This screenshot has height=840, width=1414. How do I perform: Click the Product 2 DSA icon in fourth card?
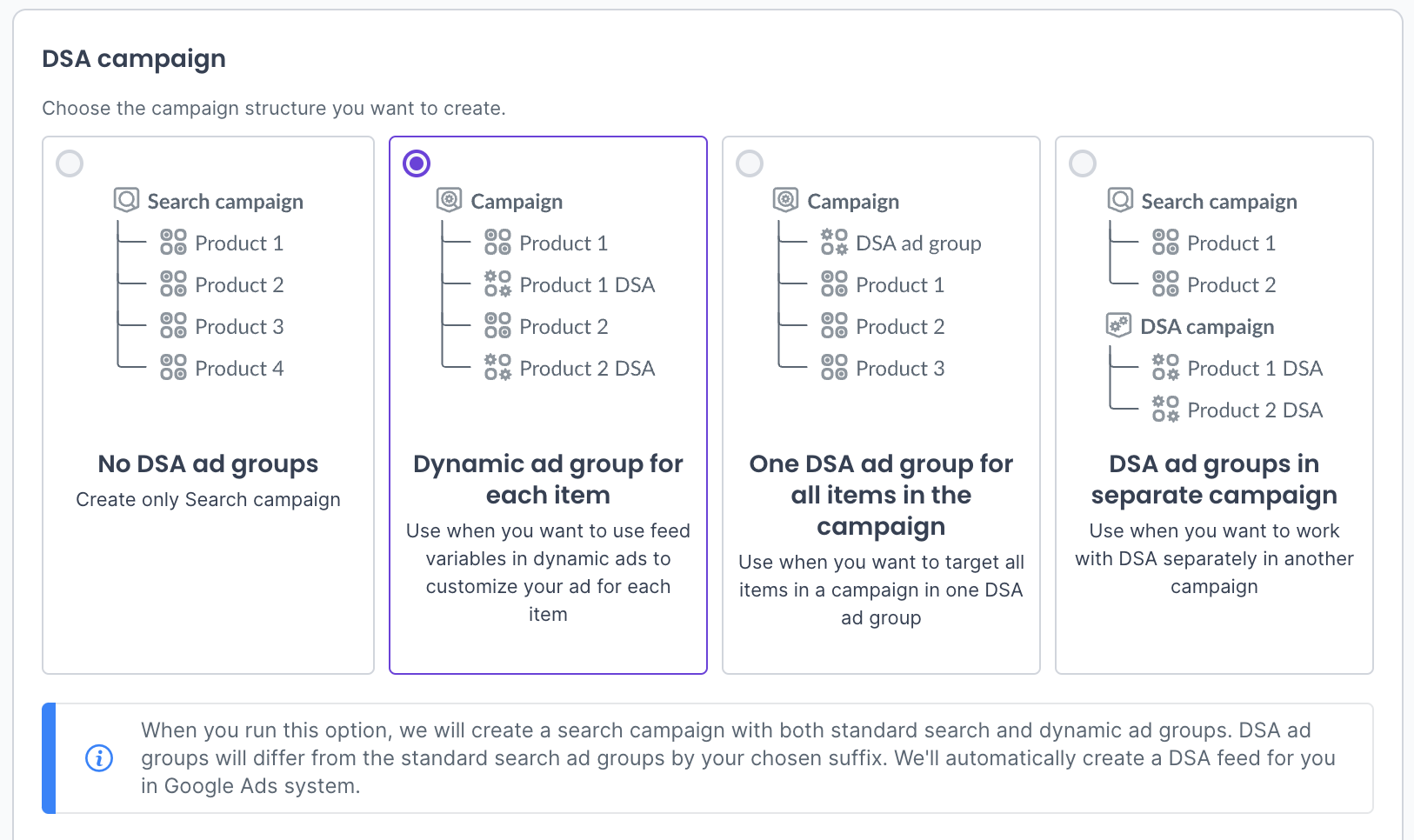(x=1165, y=410)
